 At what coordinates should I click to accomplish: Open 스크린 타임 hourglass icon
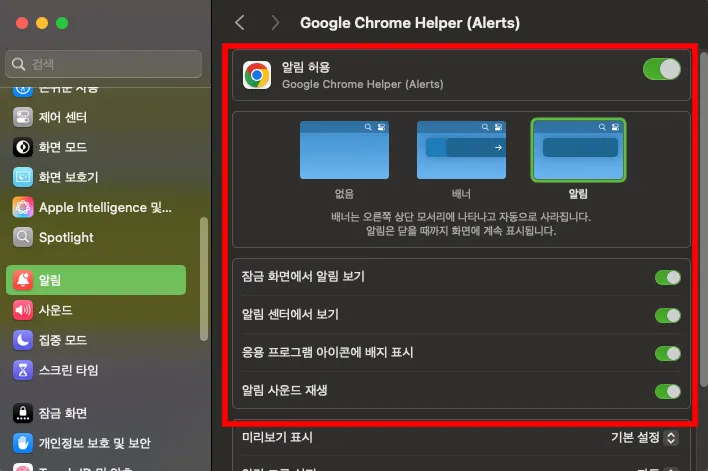[x=23, y=370]
